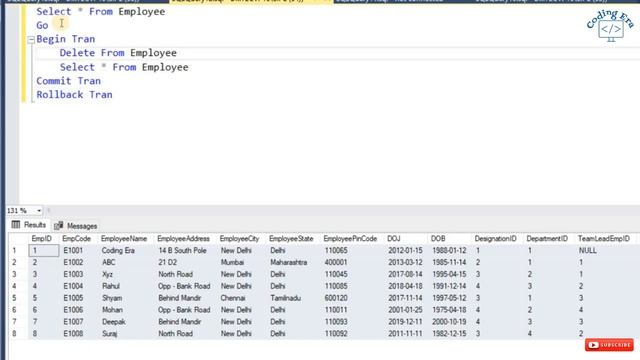Click the EmpCode column header
Screen dimensions: 640x360
coord(78,239)
